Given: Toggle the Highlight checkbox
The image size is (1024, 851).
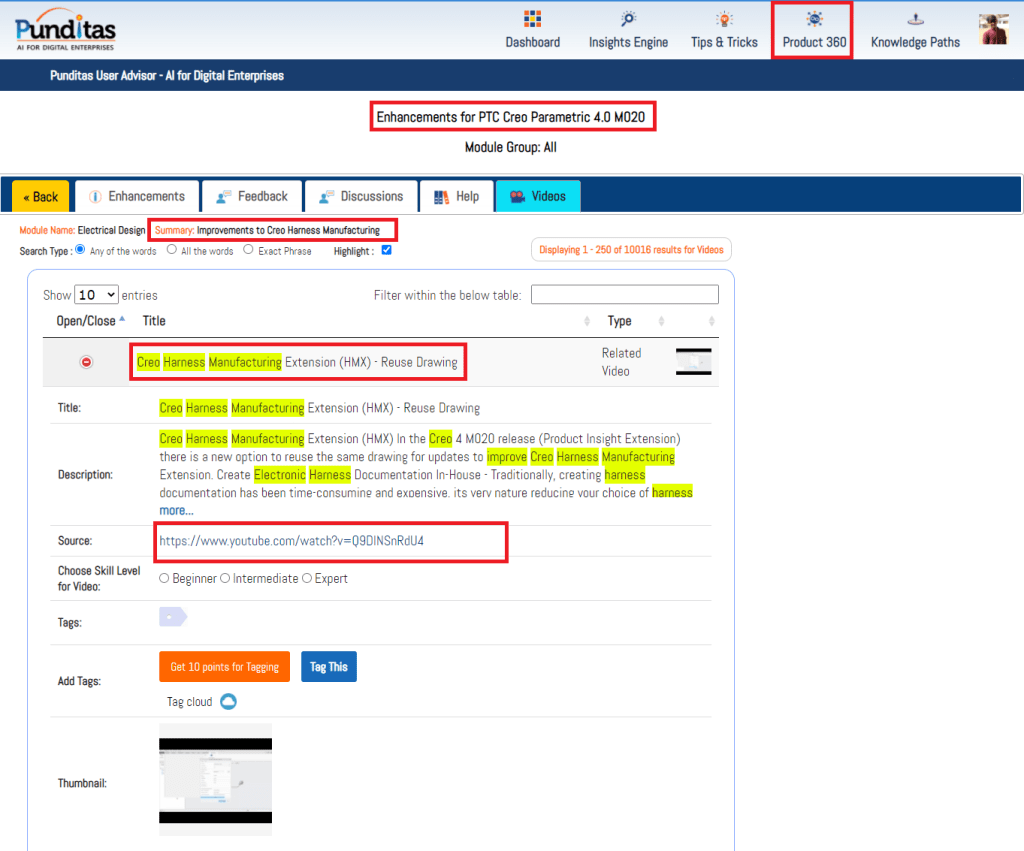Looking at the screenshot, I should 386,250.
